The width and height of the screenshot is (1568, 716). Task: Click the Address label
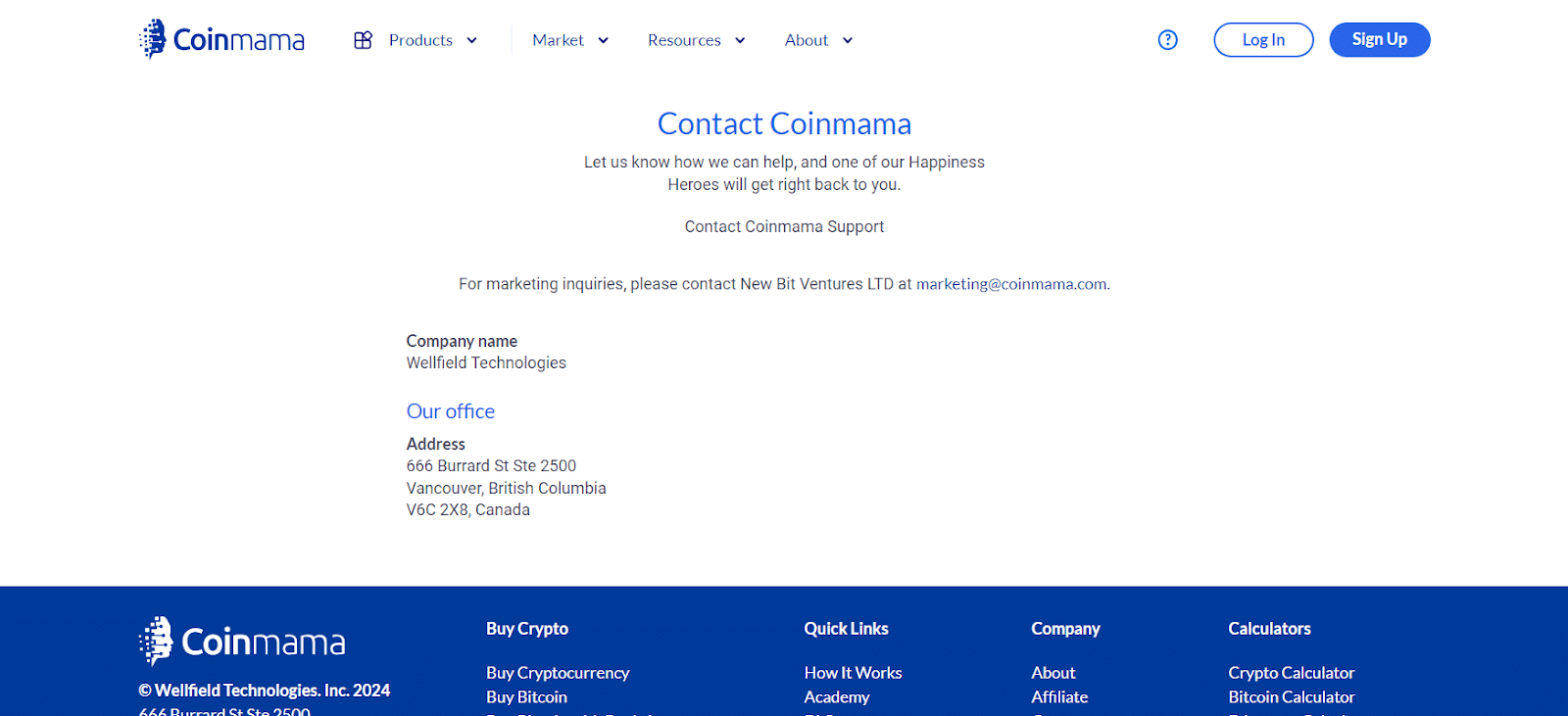point(436,444)
